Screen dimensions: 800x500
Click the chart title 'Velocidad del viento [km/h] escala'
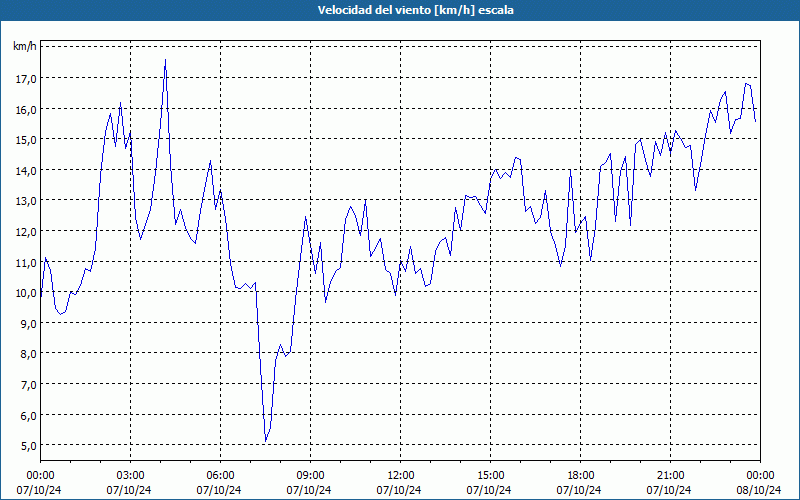click(415, 10)
